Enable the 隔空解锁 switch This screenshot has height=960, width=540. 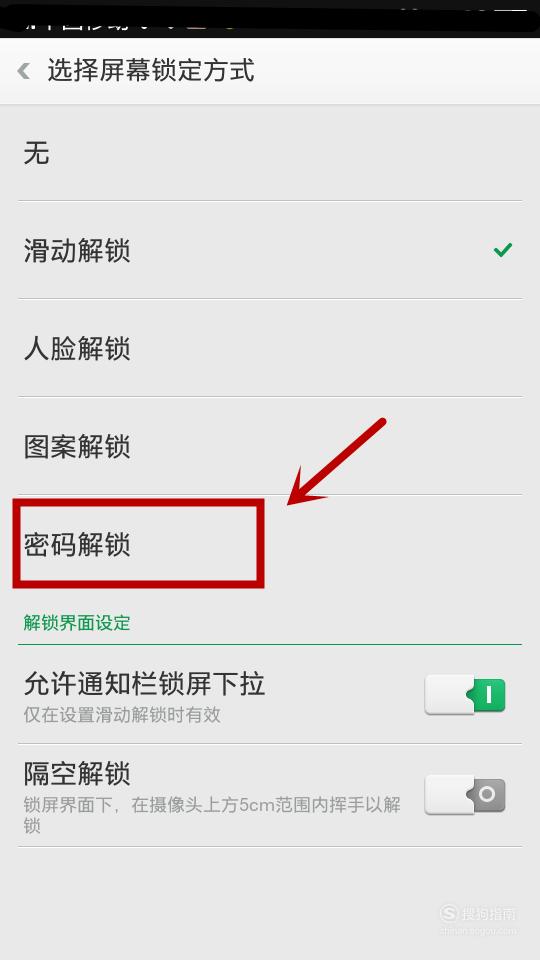click(465, 795)
